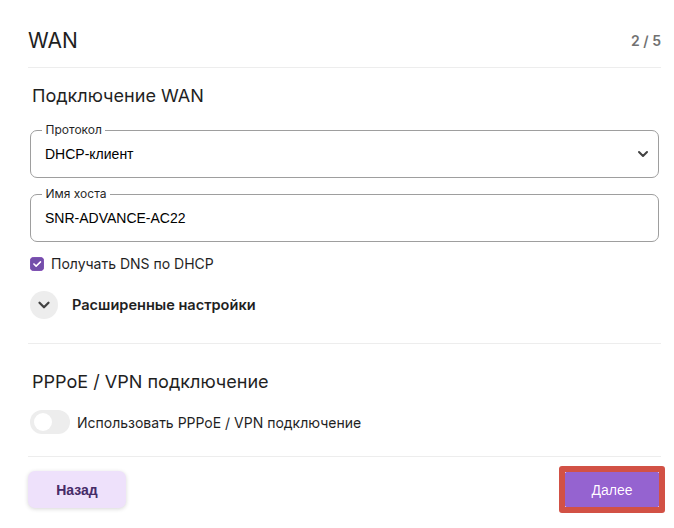This screenshot has height=528, width=674.
Task: Click the SNR-ADVANCE-AC22 hostname text
Action: [115, 218]
